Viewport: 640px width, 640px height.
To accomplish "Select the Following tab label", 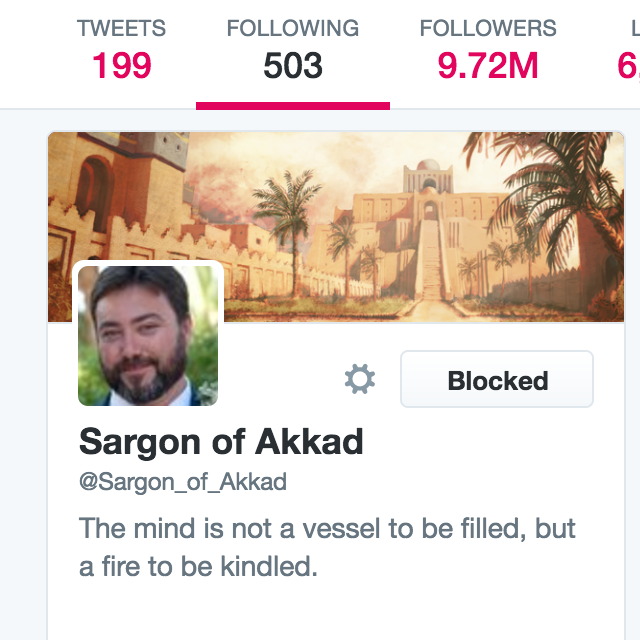I will point(292,28).
